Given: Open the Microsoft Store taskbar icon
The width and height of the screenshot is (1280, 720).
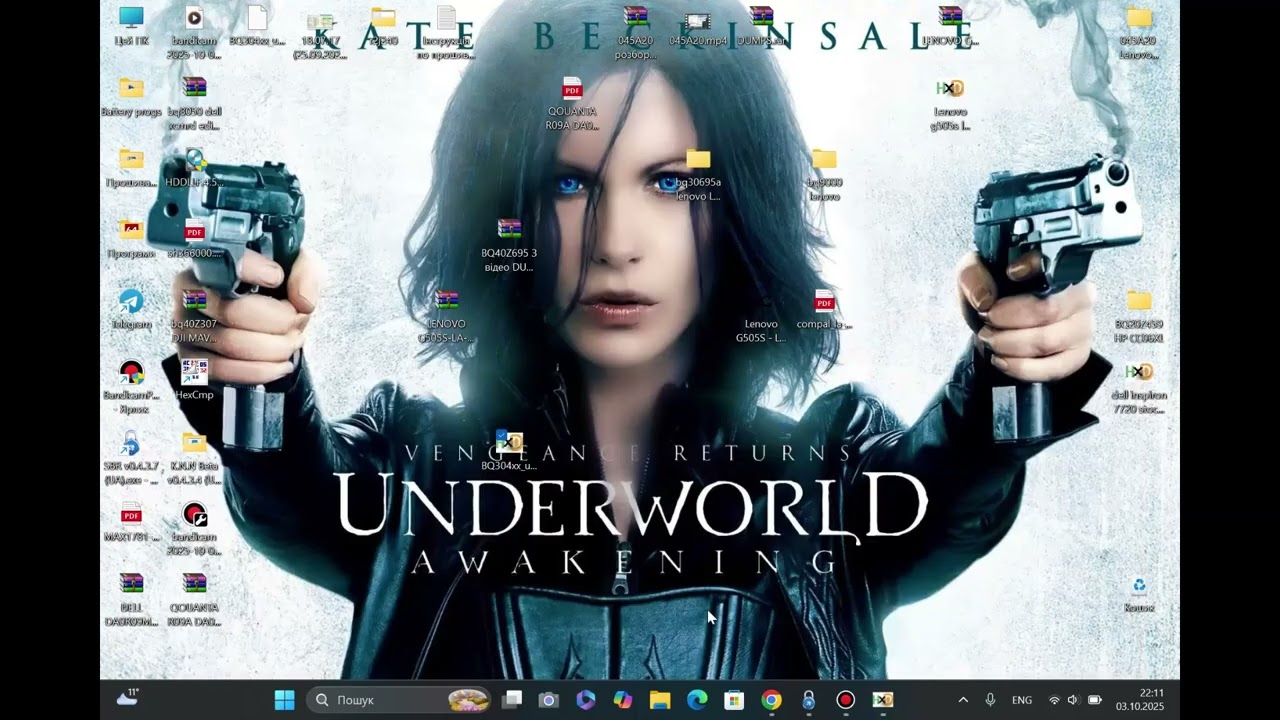Looking at the screenshot, I should (734, 700).
